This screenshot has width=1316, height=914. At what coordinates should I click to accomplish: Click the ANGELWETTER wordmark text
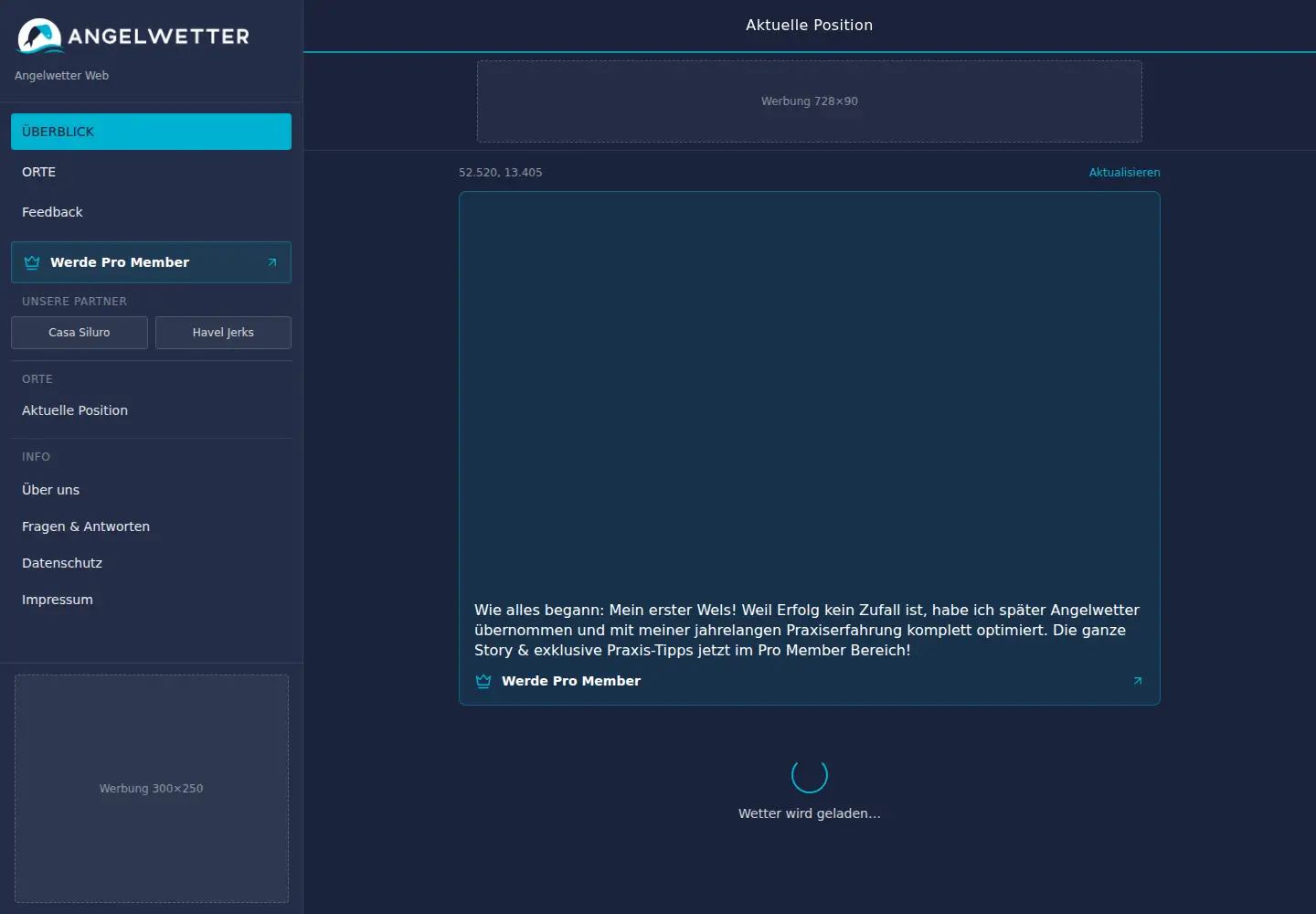159,37
